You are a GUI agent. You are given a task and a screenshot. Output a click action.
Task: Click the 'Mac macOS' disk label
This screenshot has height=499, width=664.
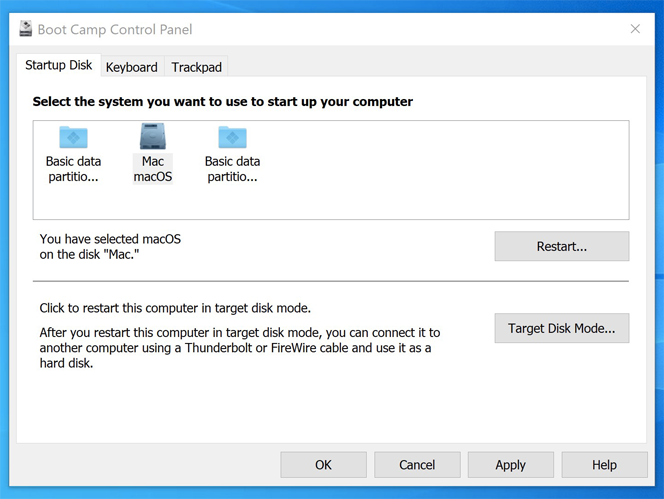point(153,169)
